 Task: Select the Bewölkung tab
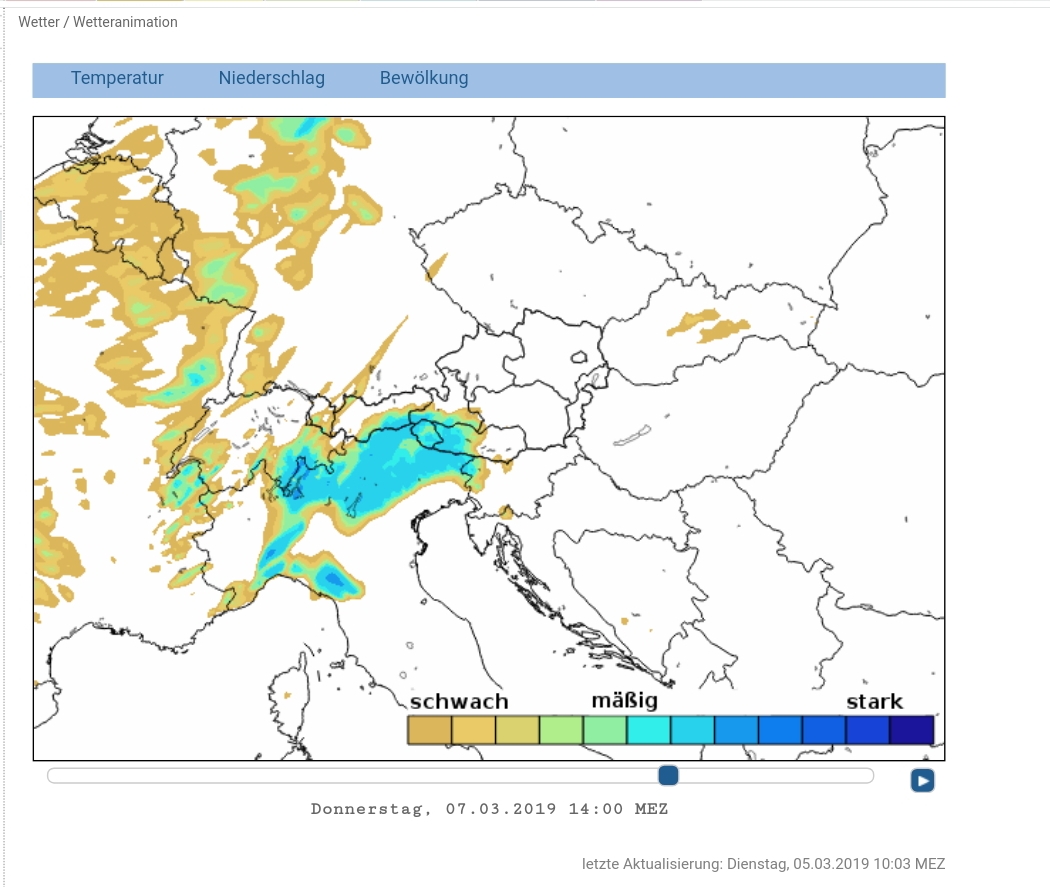(424, 78)
